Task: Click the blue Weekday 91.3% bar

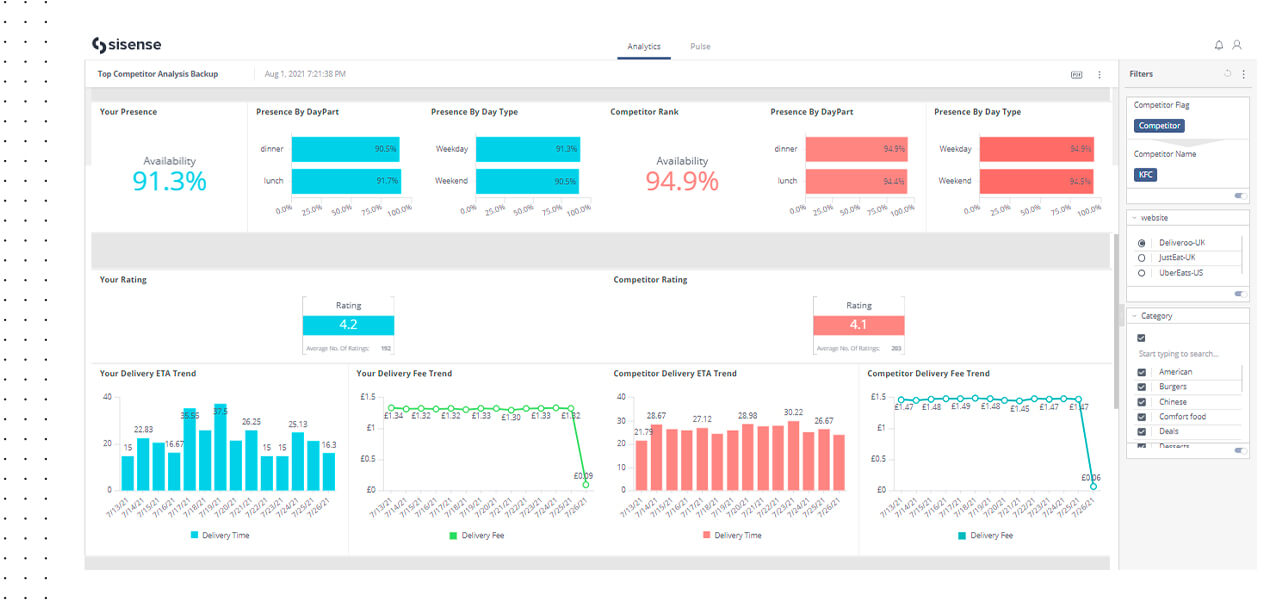Action: [x=528, y=149]
